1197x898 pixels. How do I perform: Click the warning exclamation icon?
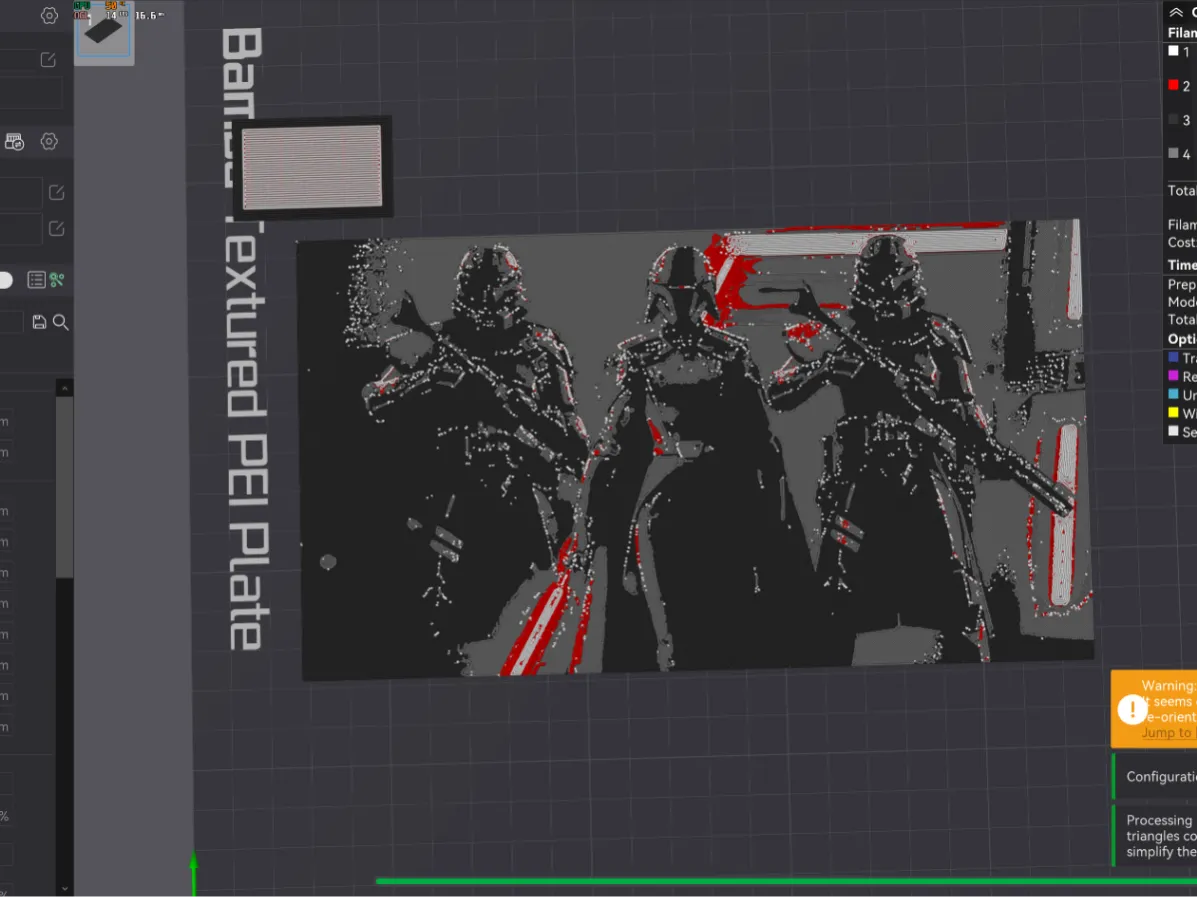pos(1132,709)
